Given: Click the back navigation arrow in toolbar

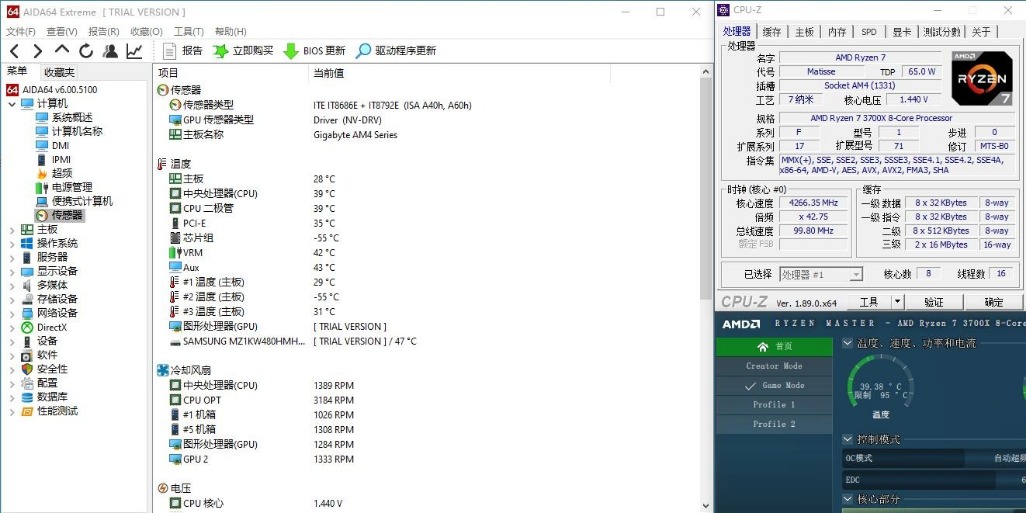Looking at the screenshot, I should [14, 51].
